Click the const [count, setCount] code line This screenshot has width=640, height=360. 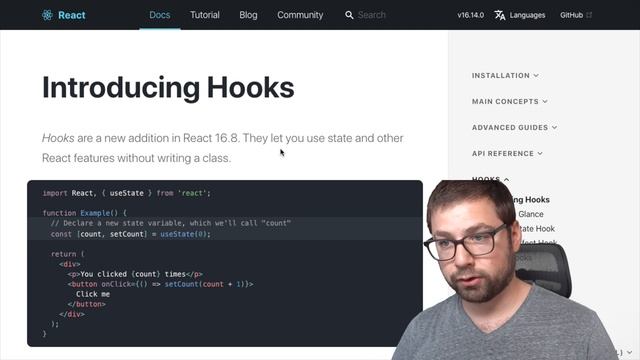[131, 234]
